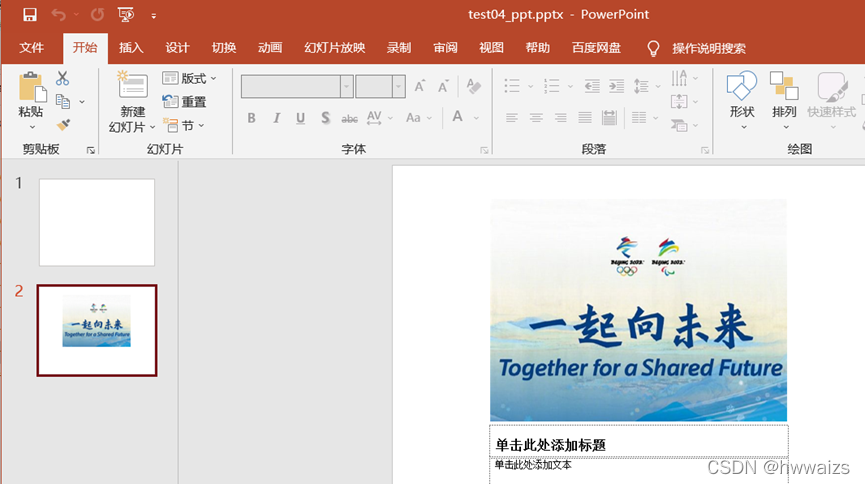Justify text alignment
Screen dimensions: 865x484
pos(585,118)
